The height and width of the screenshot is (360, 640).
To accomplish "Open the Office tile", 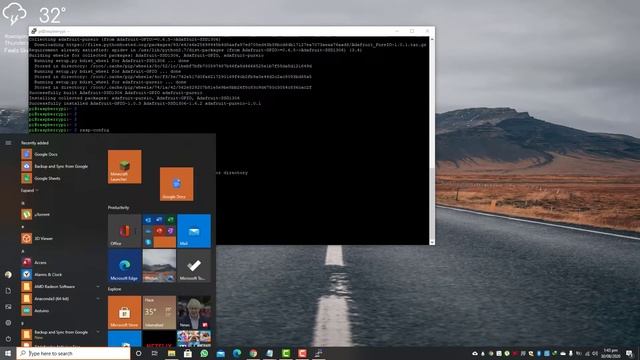I will [124, 231].
